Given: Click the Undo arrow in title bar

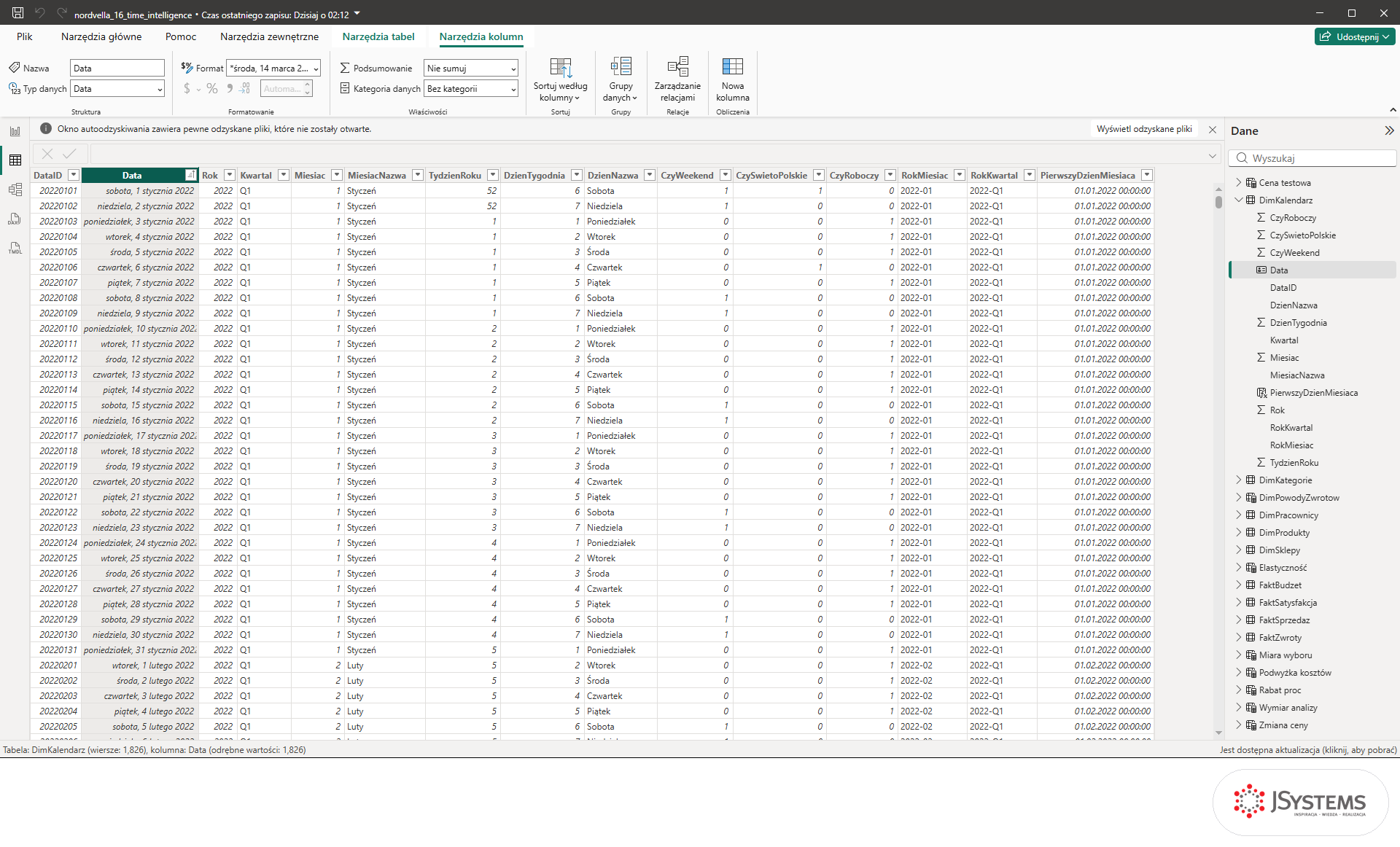Looking at the screenshot, I should [40, 13].
